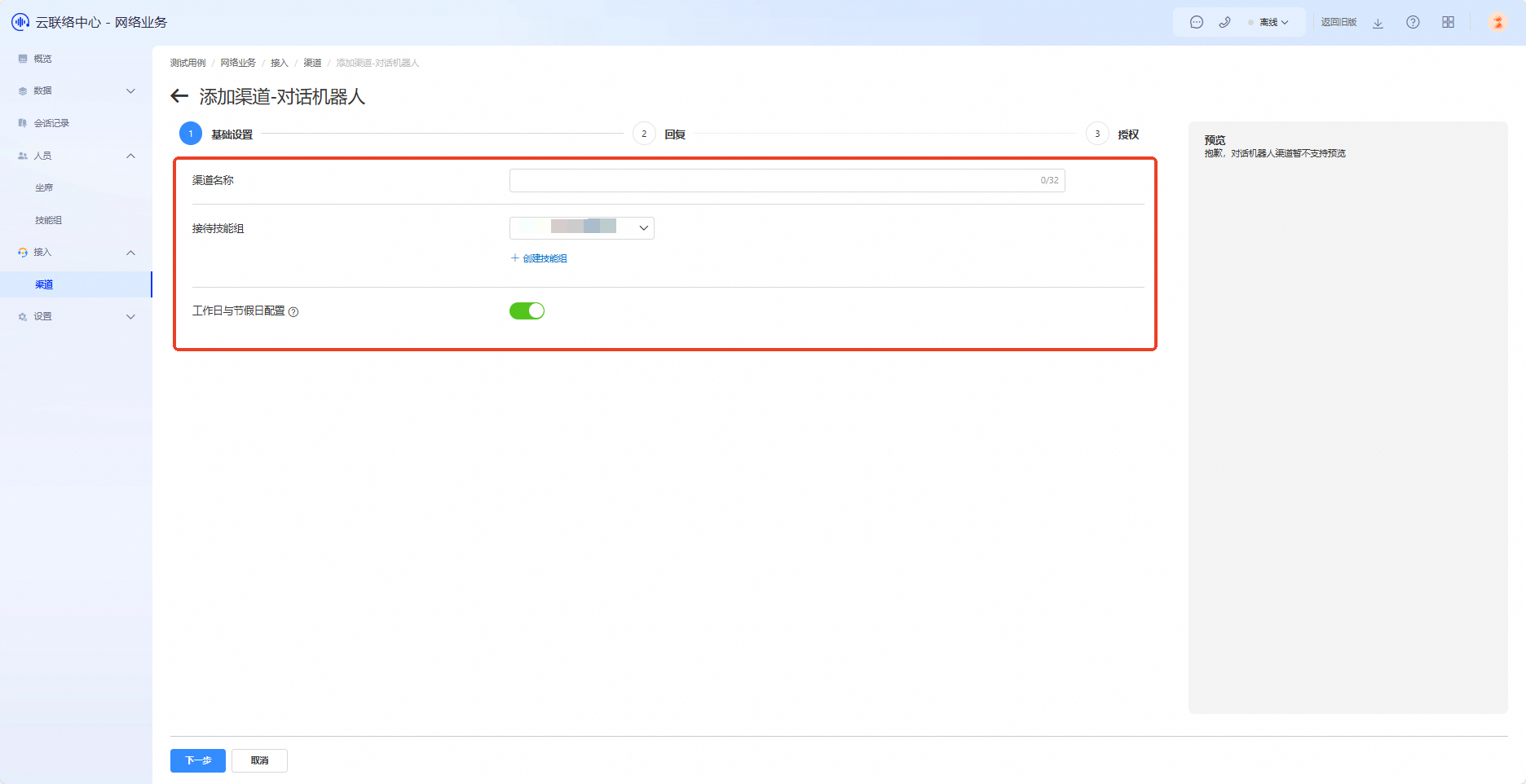Click 接入 in the breadcrumb

click(280, 63)
